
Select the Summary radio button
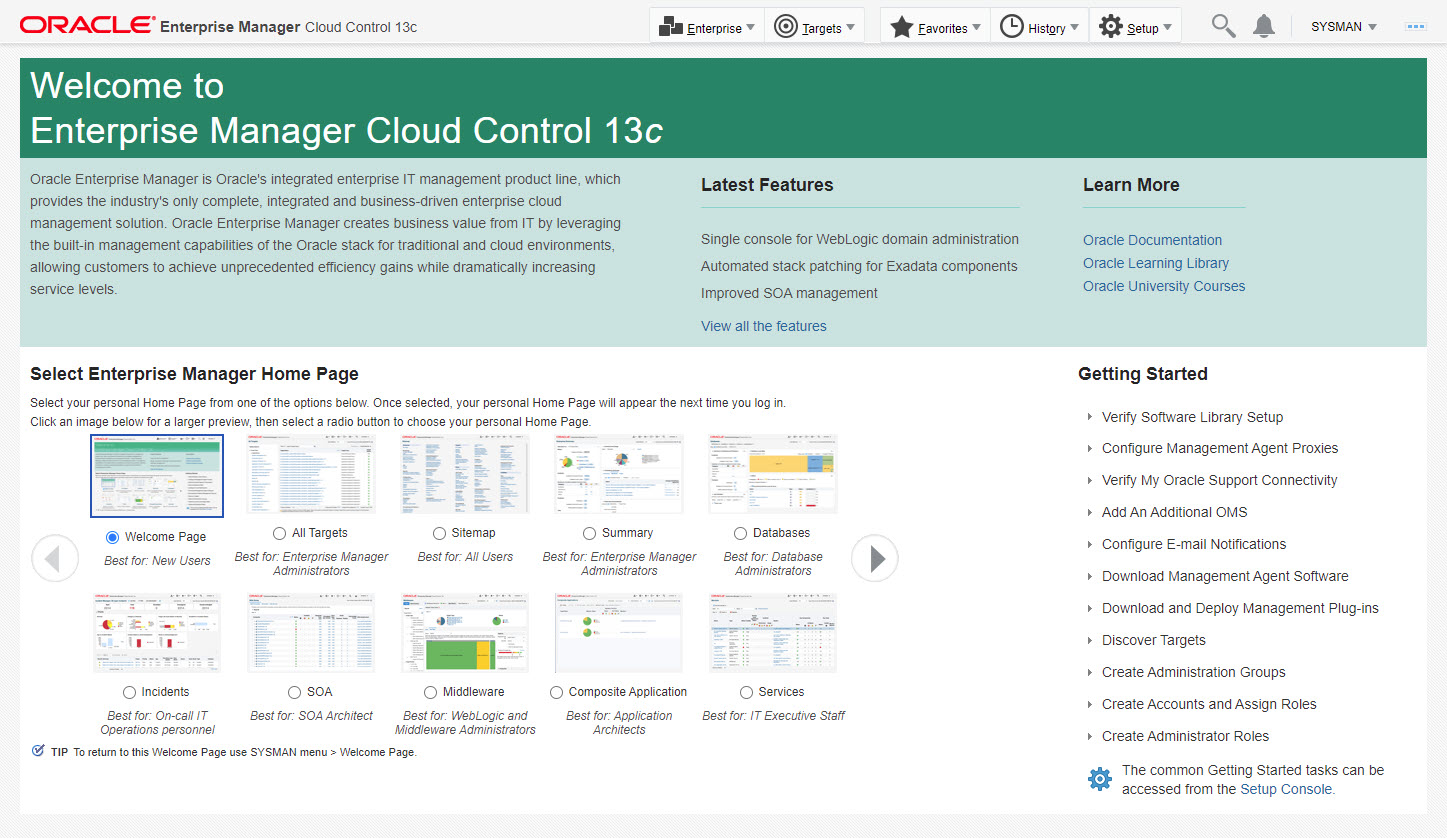(590, 533)
